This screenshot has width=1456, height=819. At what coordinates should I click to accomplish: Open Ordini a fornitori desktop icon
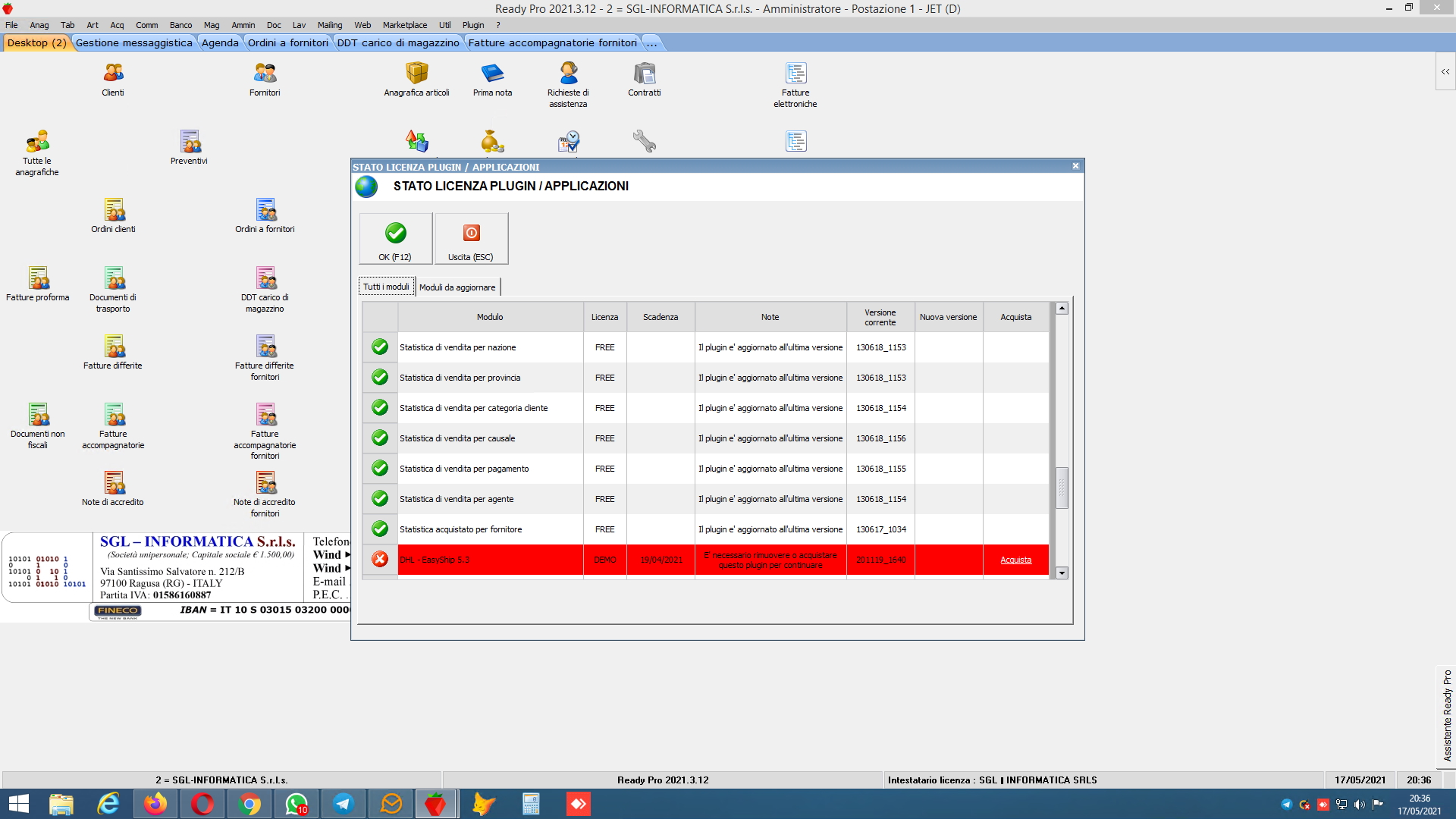tap(265, 216)
